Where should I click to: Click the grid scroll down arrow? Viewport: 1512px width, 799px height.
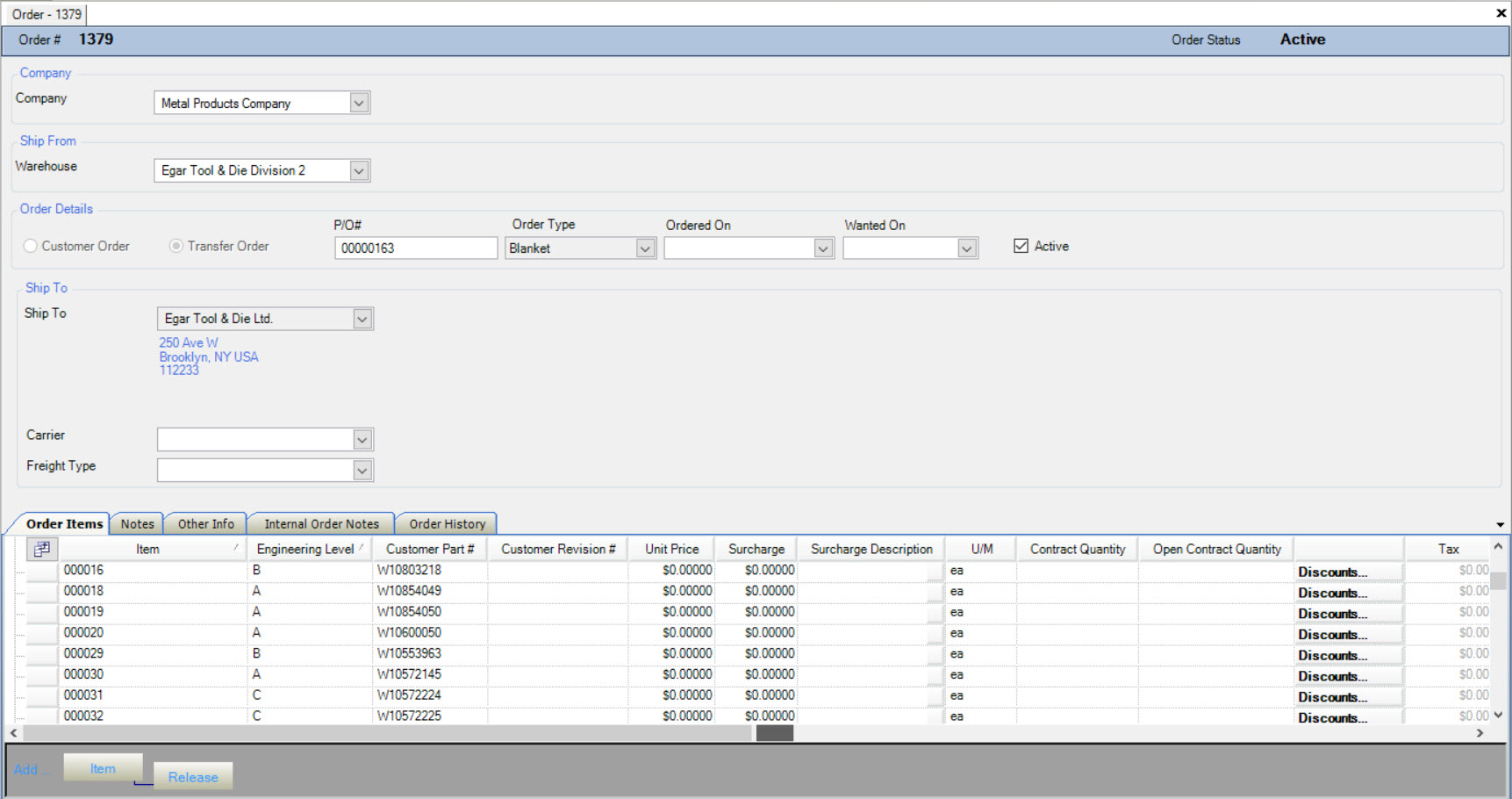pyautogui.click(x=1498, y=715)
